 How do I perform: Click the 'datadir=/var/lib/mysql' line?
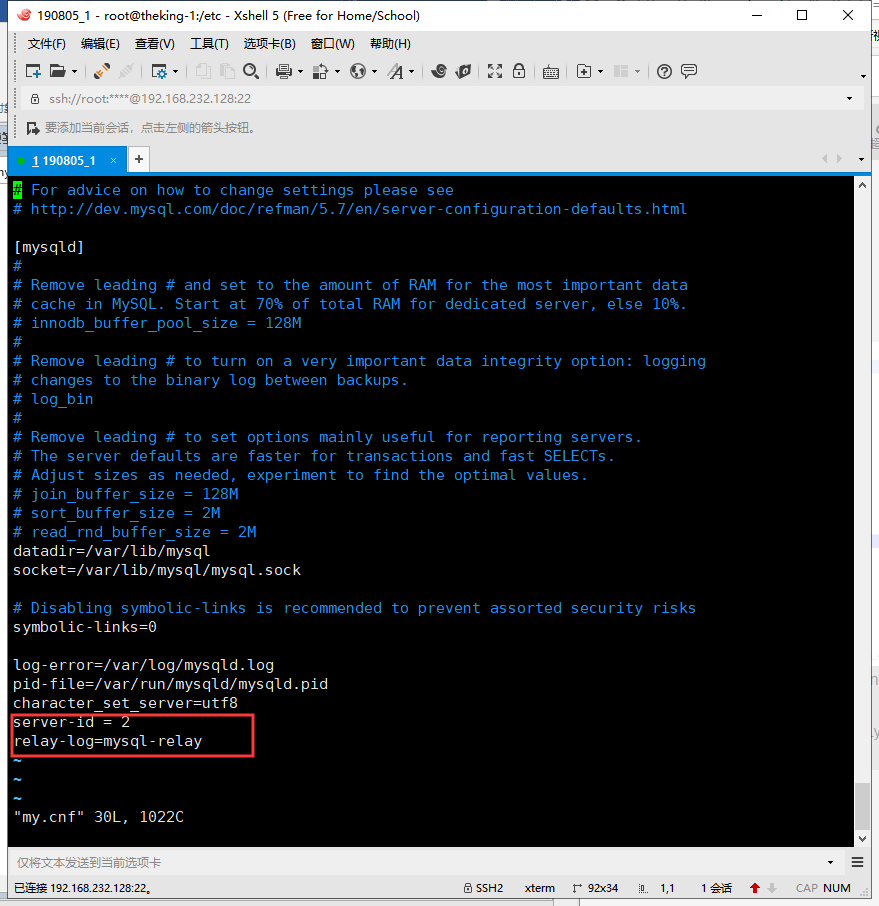[x=112, y=551]
